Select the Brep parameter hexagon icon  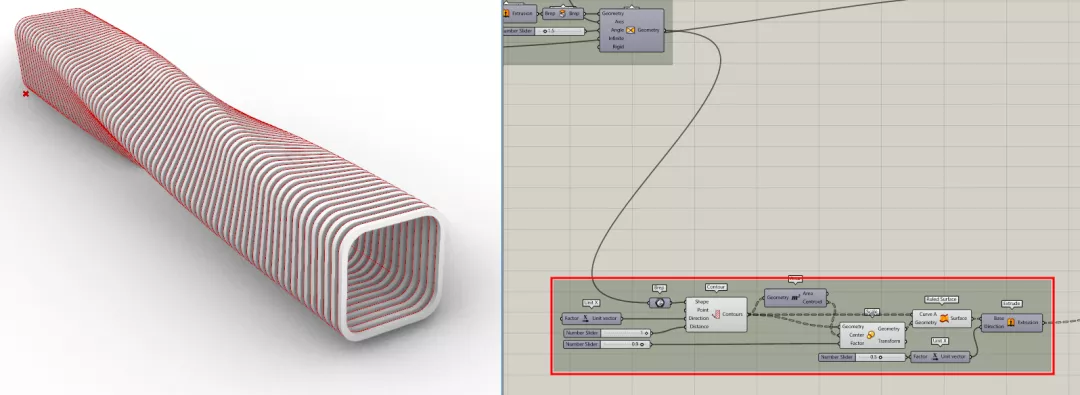click(x=660, y=303)
